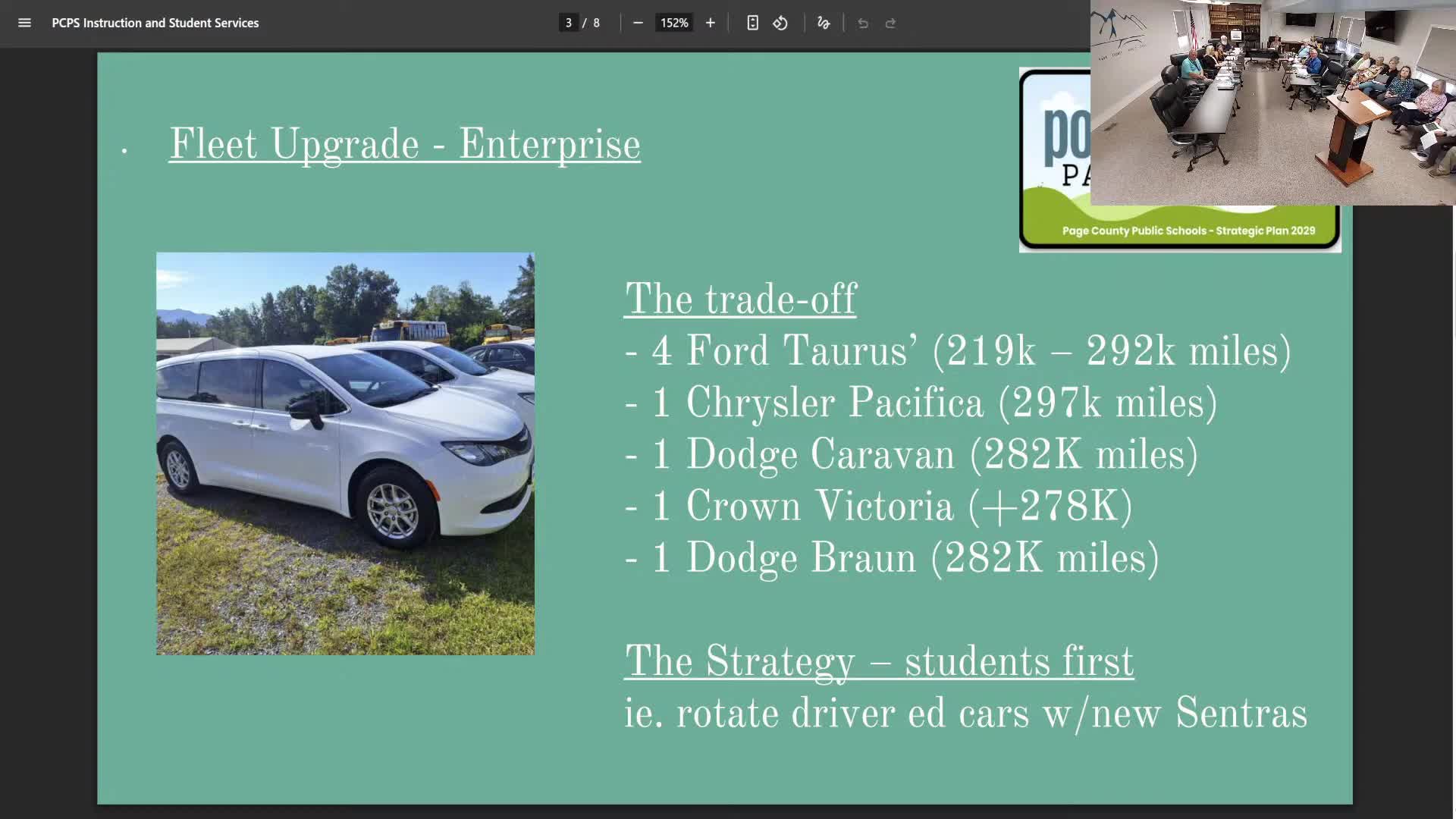Screen dimensions: 1456x819
Task: Click the zoom in plus button
Action: click(710, 23)
